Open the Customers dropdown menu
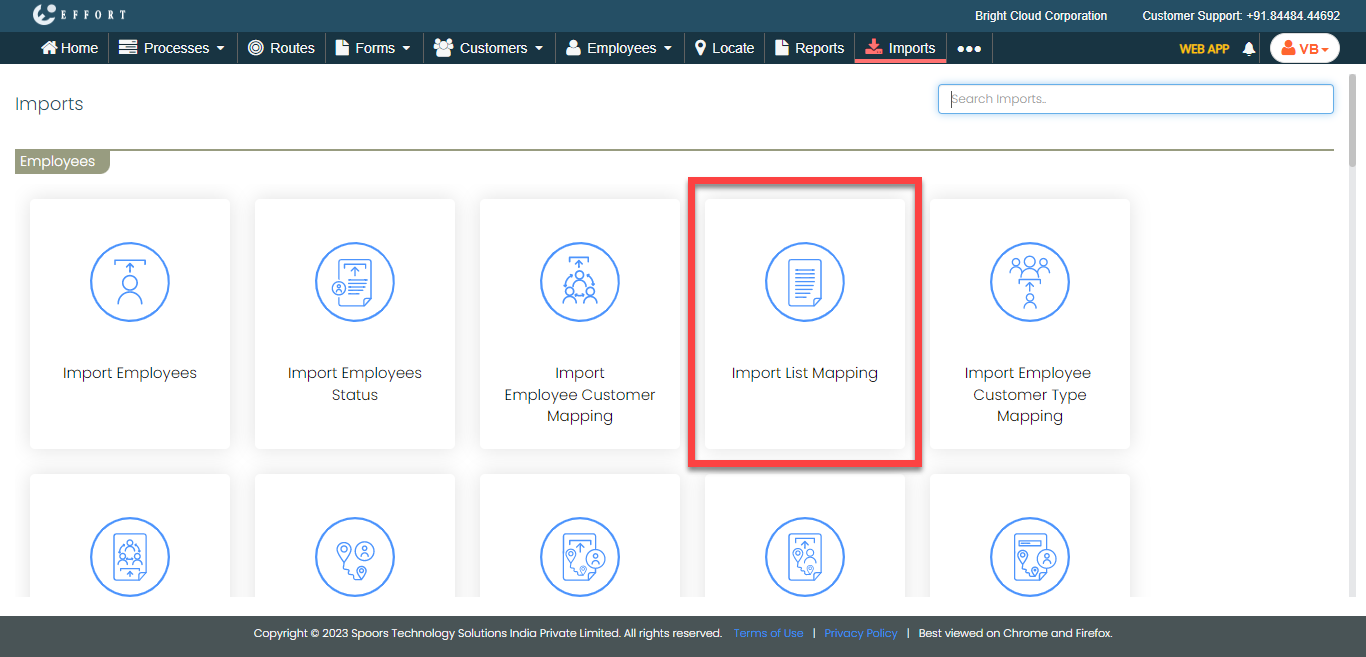 [489, 48]
